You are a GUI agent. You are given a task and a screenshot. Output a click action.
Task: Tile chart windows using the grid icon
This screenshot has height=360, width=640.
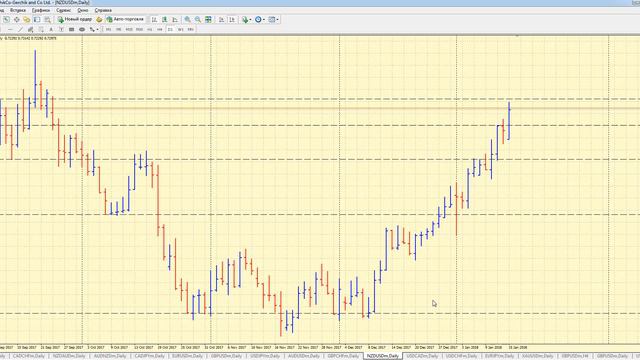tap(208, 19)
